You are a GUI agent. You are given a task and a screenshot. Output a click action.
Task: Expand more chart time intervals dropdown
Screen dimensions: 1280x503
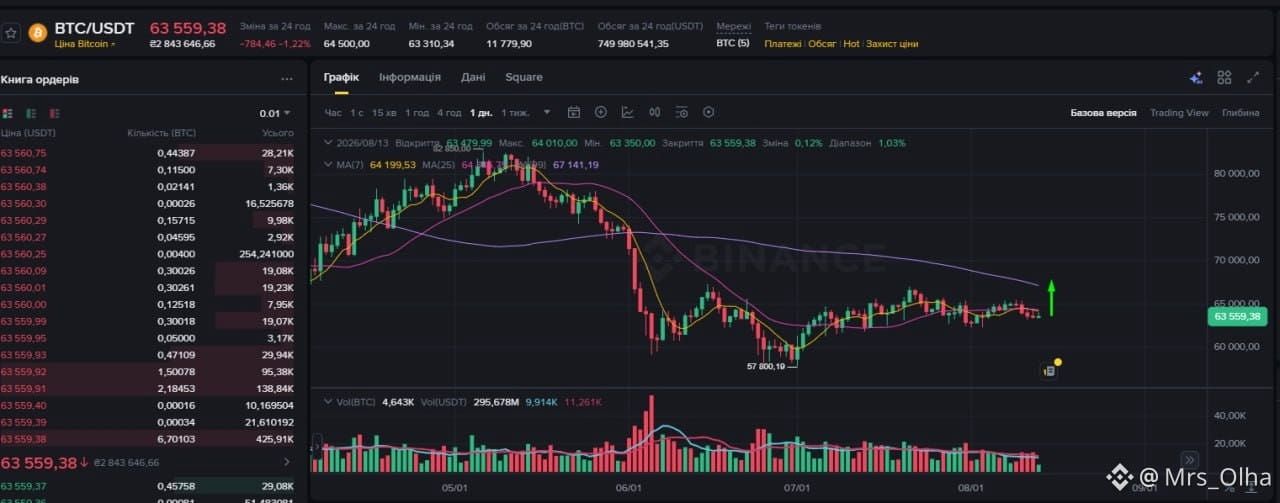[547, 113]
